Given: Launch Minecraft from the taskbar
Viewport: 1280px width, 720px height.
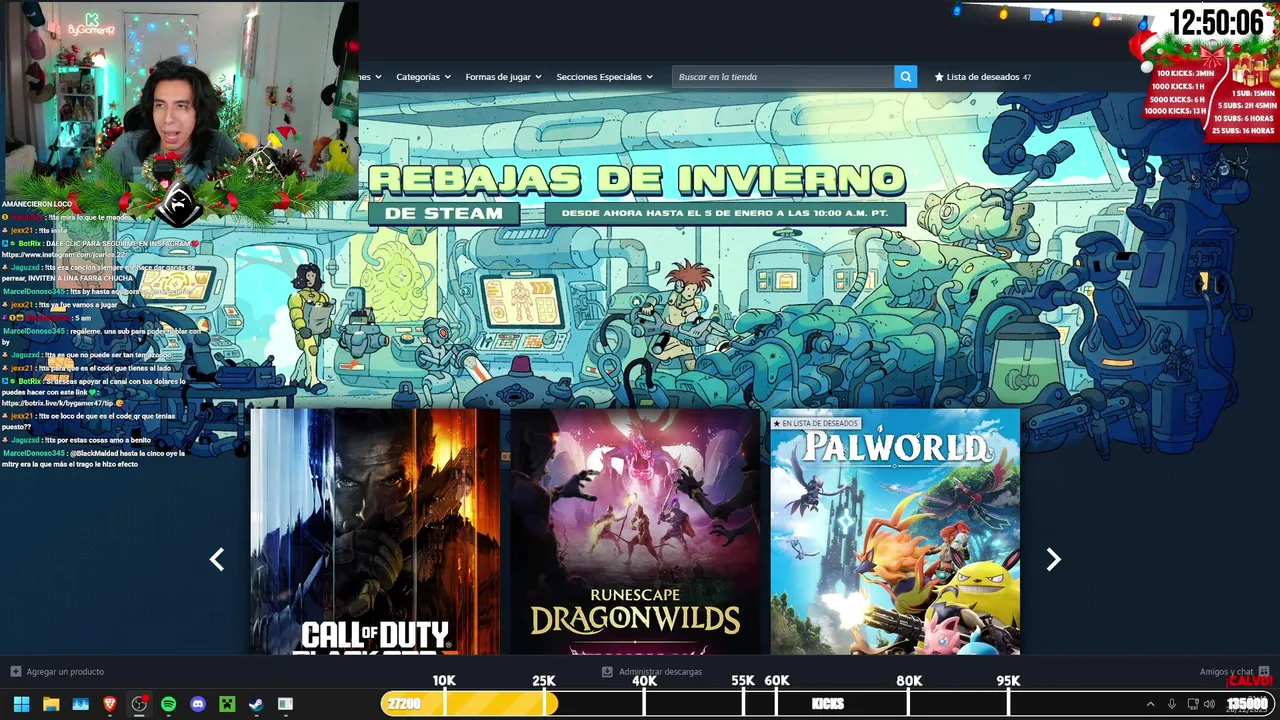Looking at the screenshot, I should pos(227,704).
